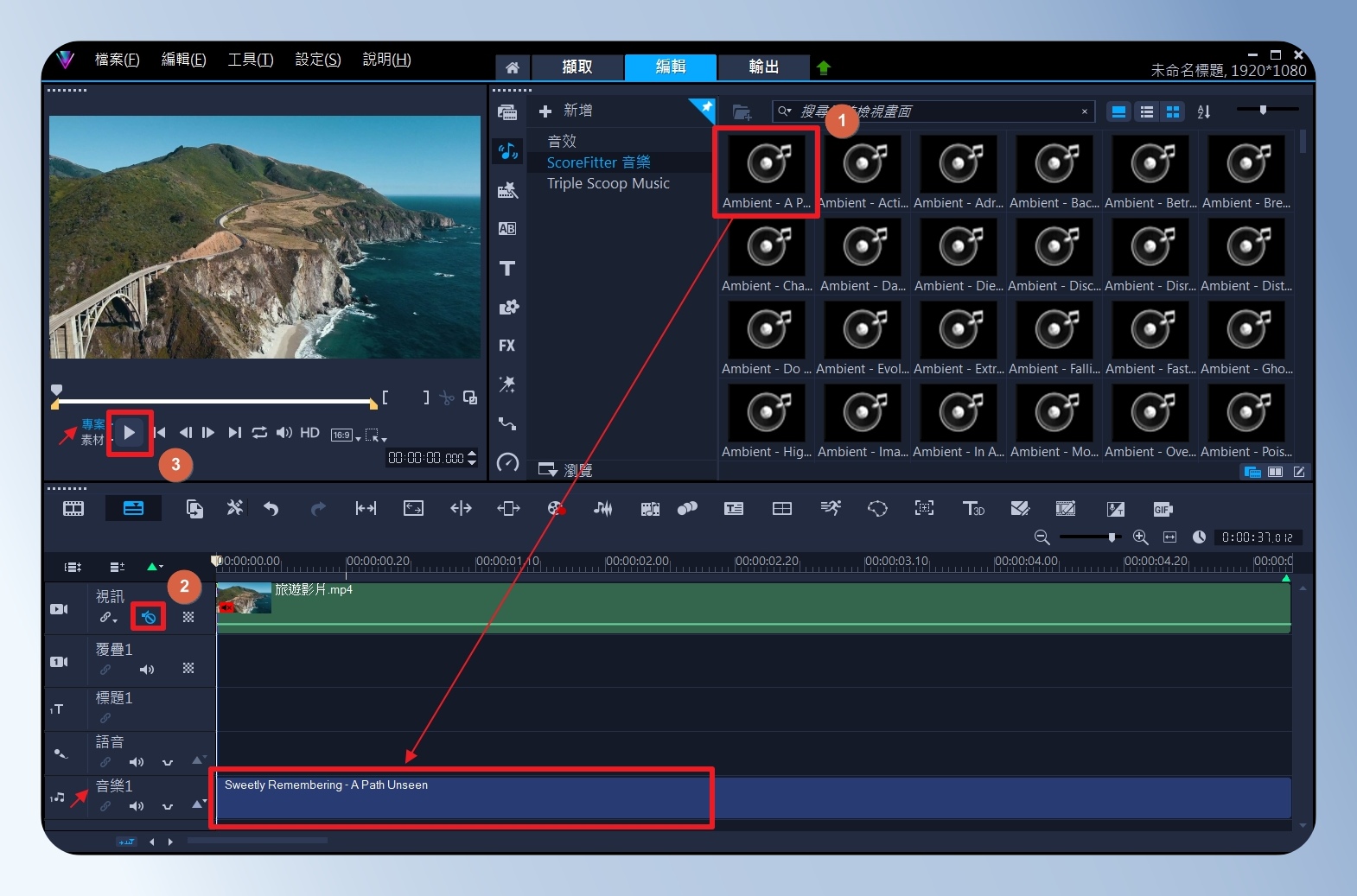Play the preview video

click(x=130, y=433)
